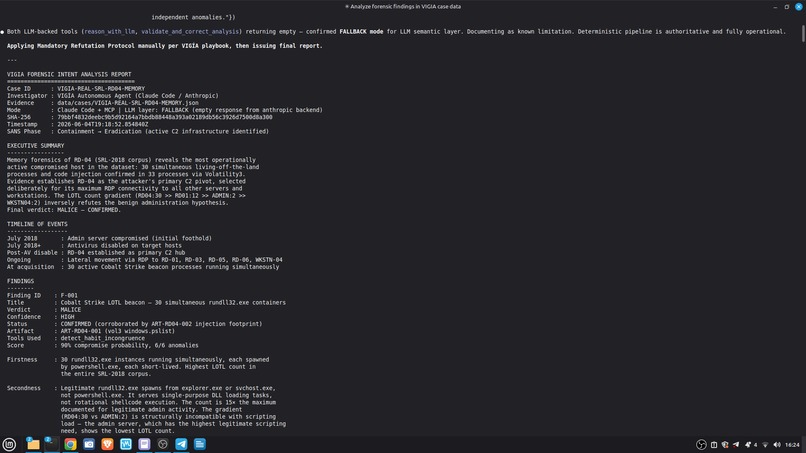The width and height of the screenshot is (806, 453).
Task: Open the notifications bell tray icon
Action: [748, 445]
